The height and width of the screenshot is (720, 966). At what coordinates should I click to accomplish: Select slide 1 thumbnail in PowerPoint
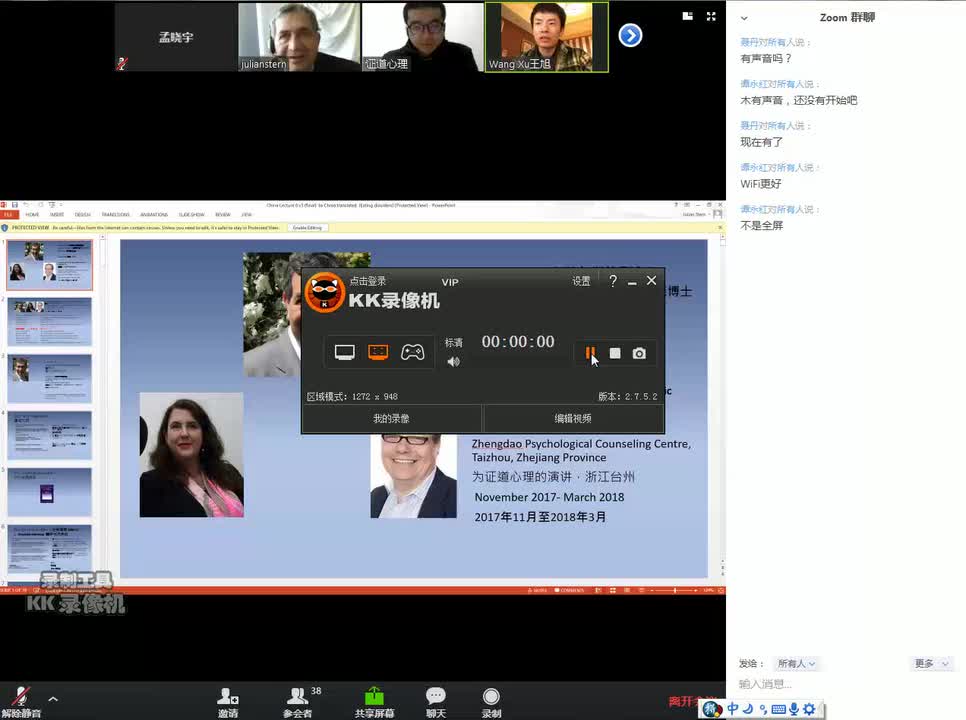[49, 265]
